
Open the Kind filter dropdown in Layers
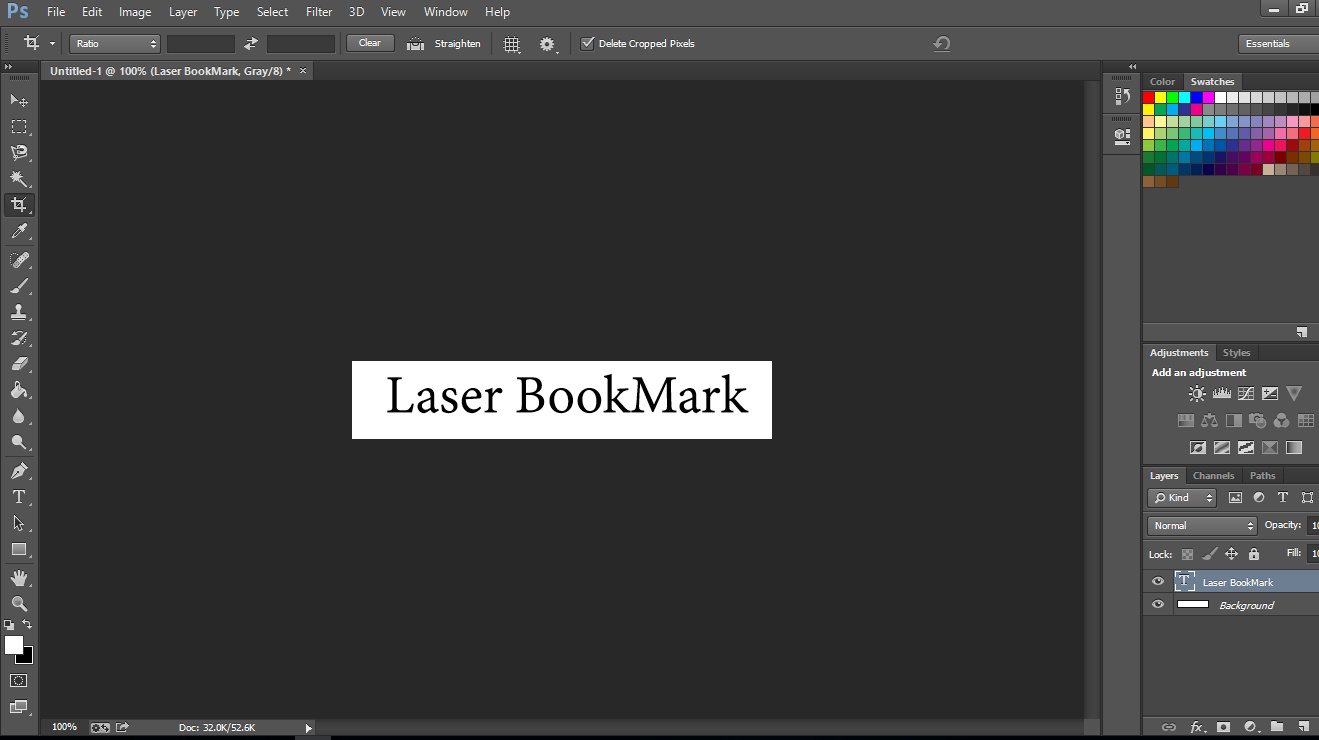click(x=1181, y=497)
